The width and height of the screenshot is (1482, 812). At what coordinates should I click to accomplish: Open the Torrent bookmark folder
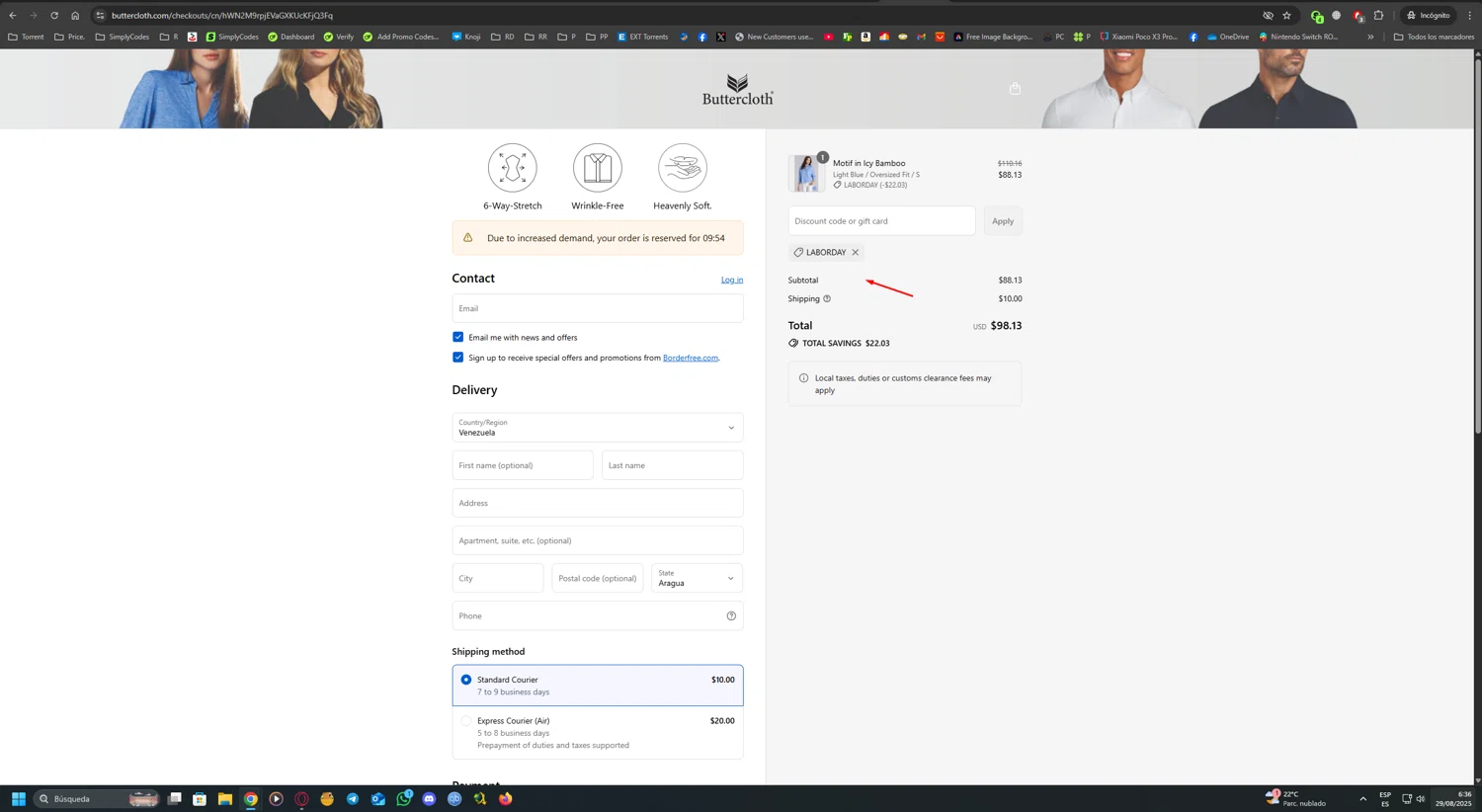(x=26, y=37)
